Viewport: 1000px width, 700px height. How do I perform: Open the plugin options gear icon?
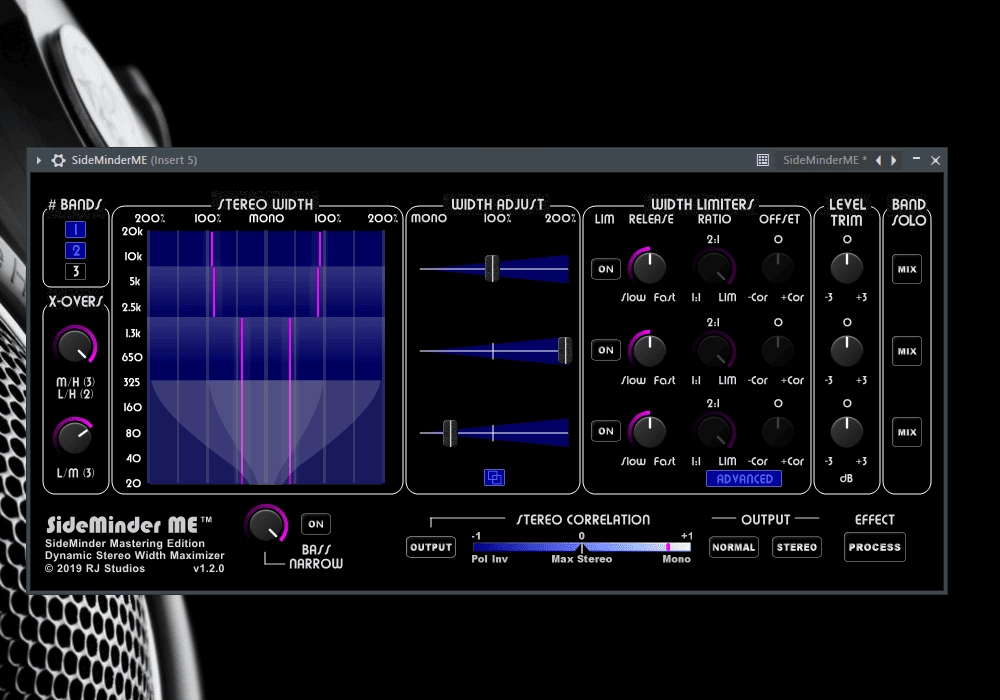pos(59,160)
